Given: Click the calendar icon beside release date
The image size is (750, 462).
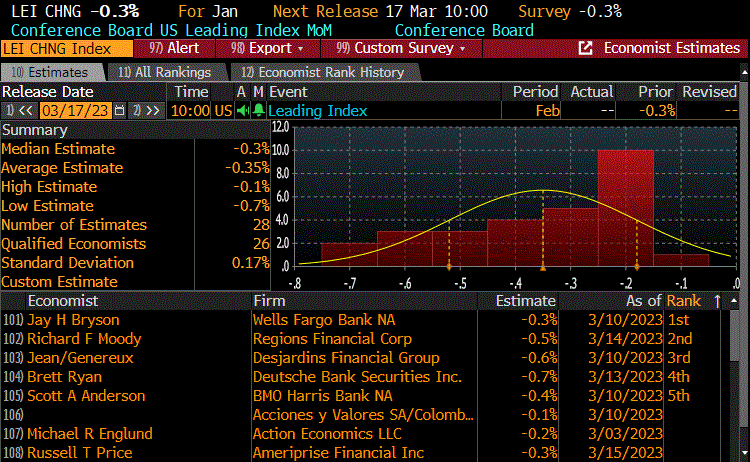Looking at the screenshot, I should pos(120,111).
